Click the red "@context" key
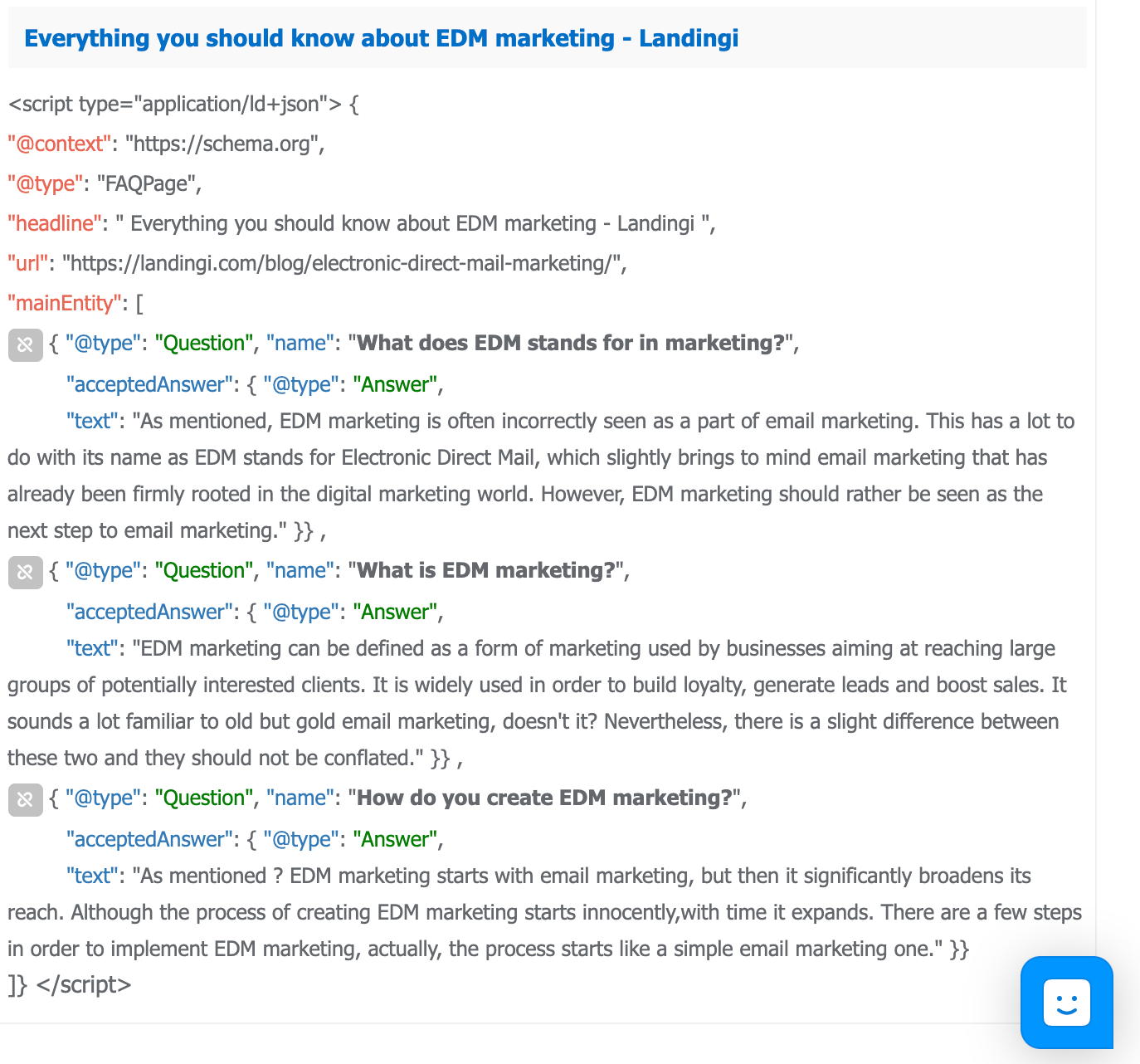 pyautogui.click(x=60, y=144)
